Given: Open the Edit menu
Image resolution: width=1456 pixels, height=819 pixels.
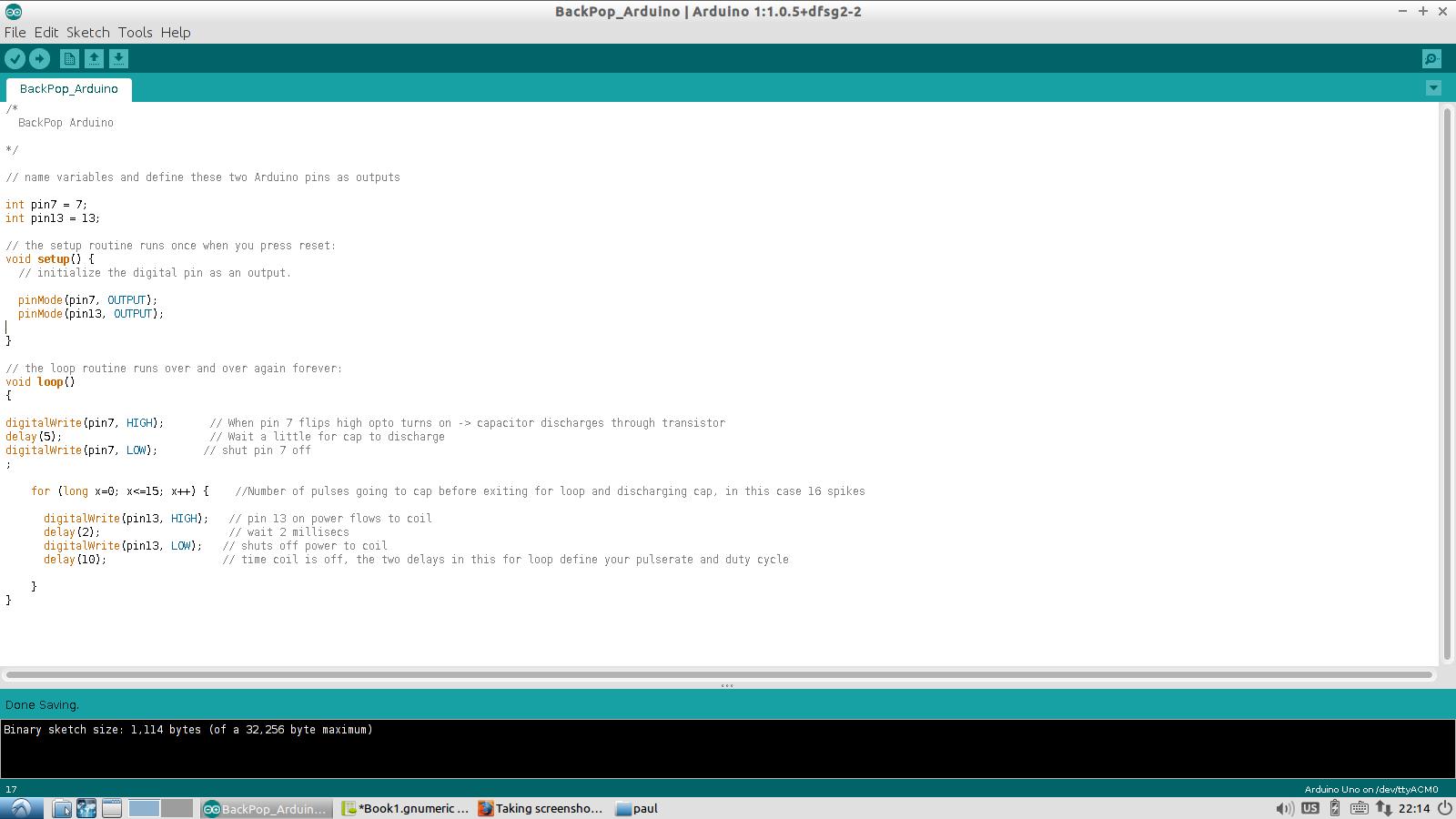Looking at the screenshot, I should pyautogui.click(x=45, y=33).
